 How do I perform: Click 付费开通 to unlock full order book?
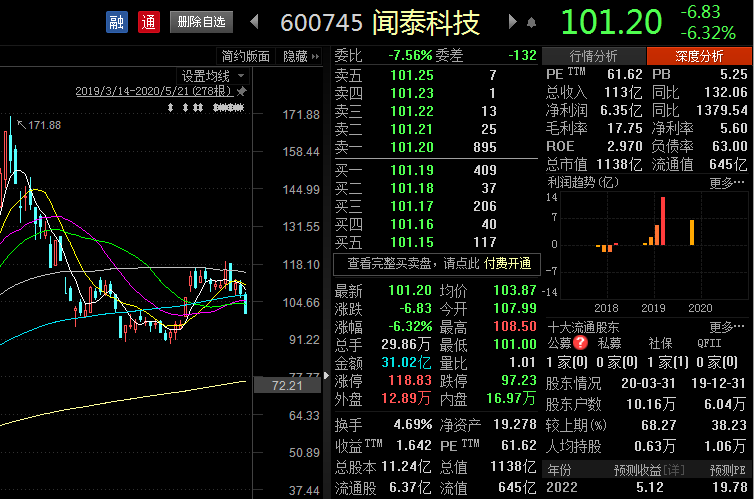507,263
